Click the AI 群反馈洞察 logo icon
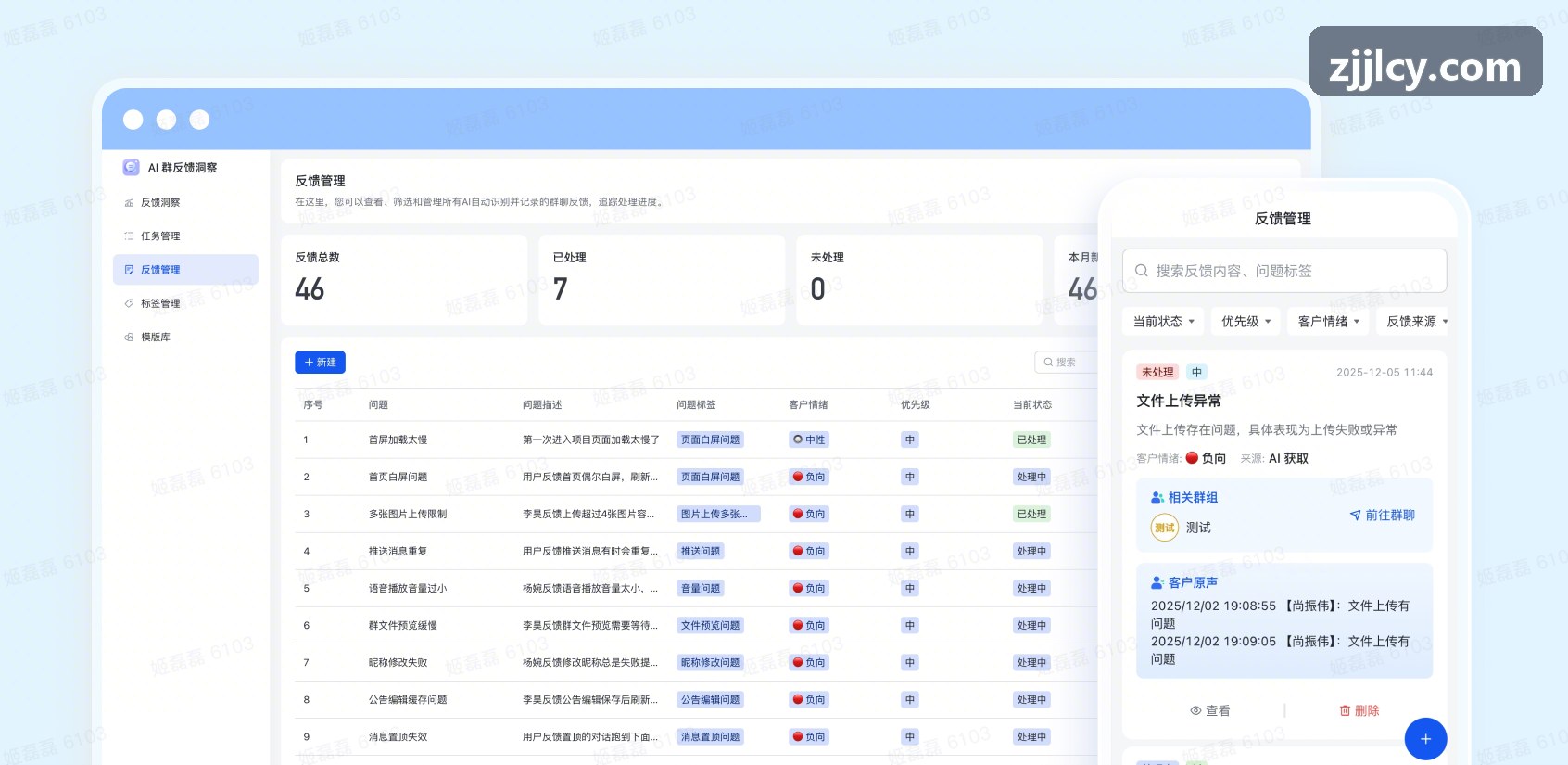1568x765 pixels. coord(131,168)
